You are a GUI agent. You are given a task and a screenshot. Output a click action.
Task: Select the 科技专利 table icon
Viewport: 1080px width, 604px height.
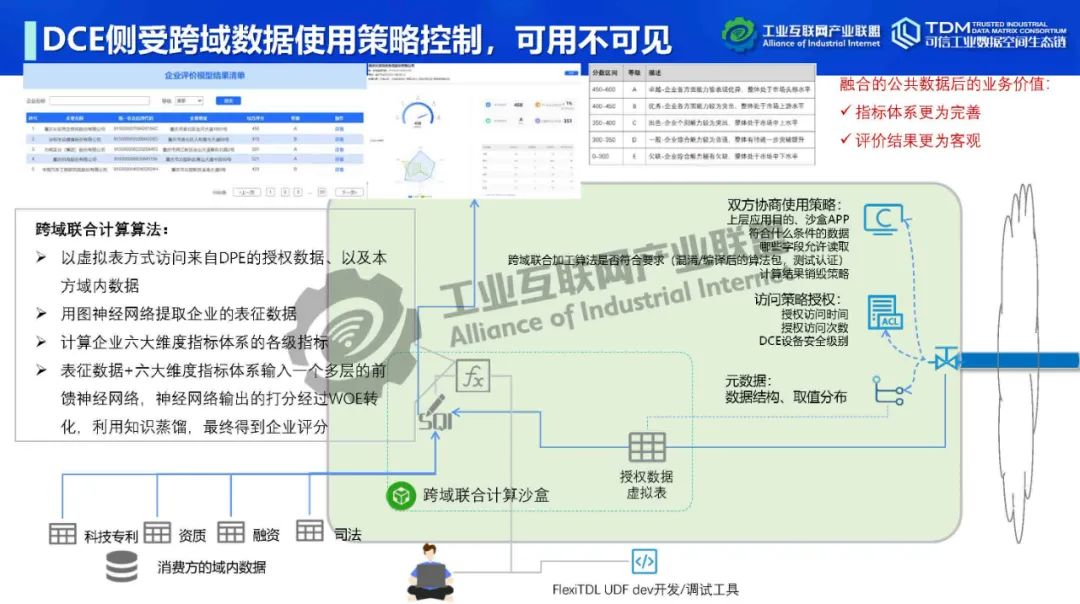pos(63,534)
